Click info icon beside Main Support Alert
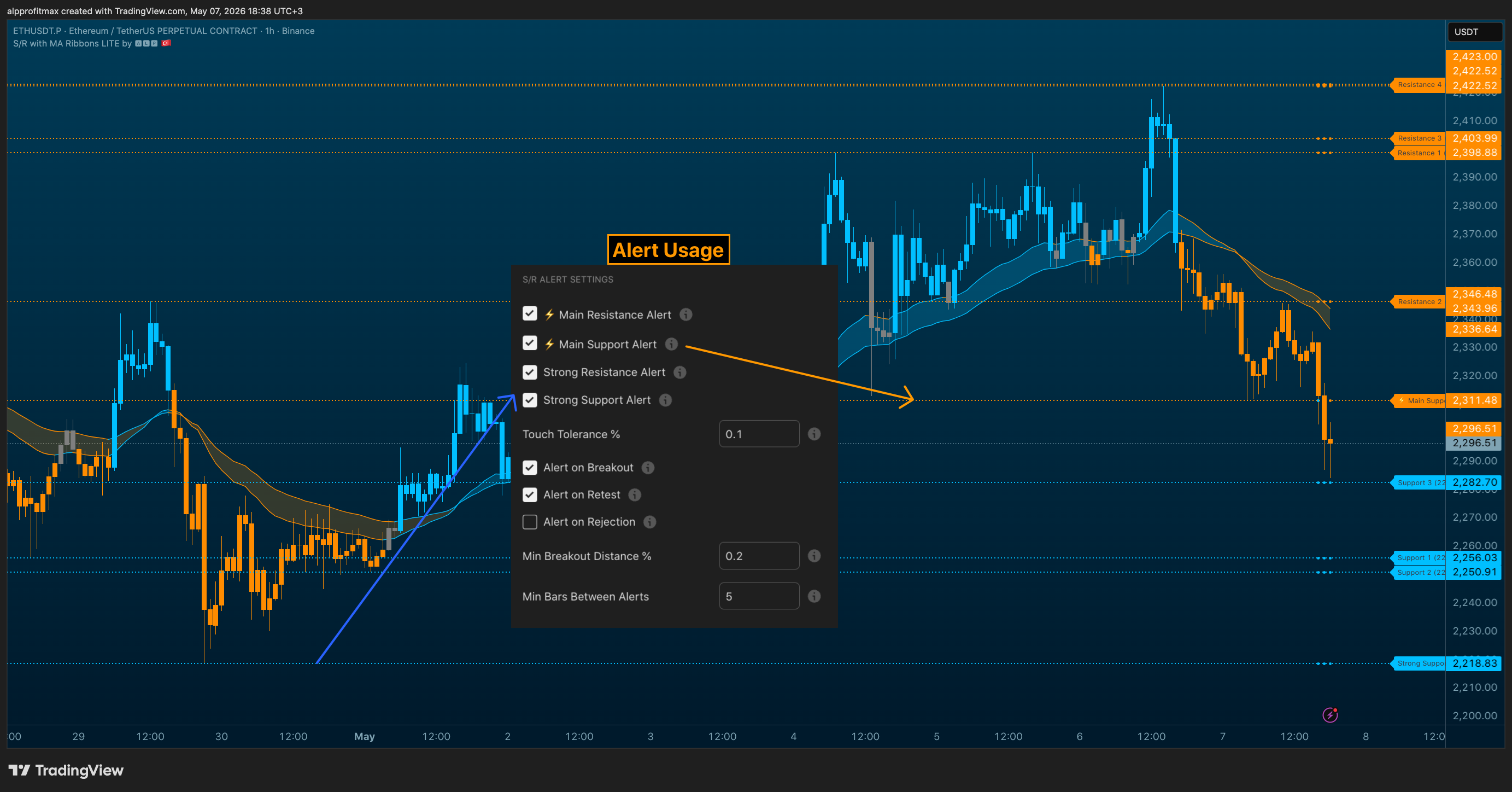The image size is (1512, 792). click(671, 344)
